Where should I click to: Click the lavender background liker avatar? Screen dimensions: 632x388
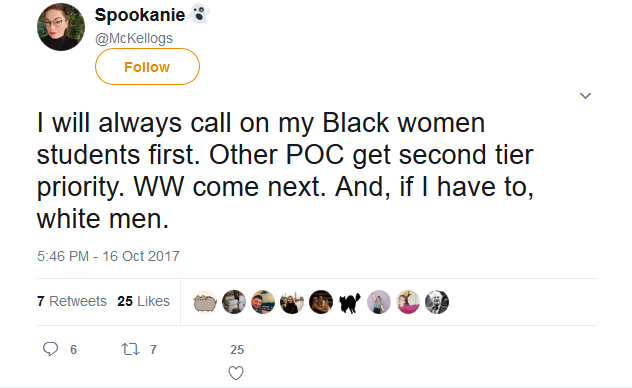pyautogui.click(x=379, y=302)
